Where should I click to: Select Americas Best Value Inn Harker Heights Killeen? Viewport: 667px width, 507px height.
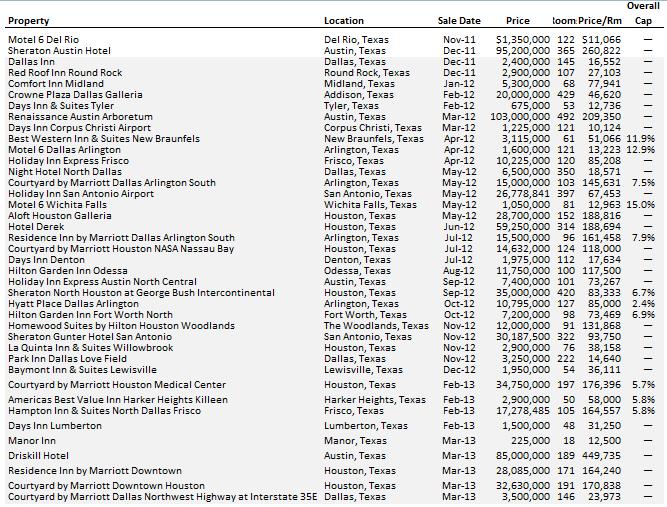(x=118, y=400)
